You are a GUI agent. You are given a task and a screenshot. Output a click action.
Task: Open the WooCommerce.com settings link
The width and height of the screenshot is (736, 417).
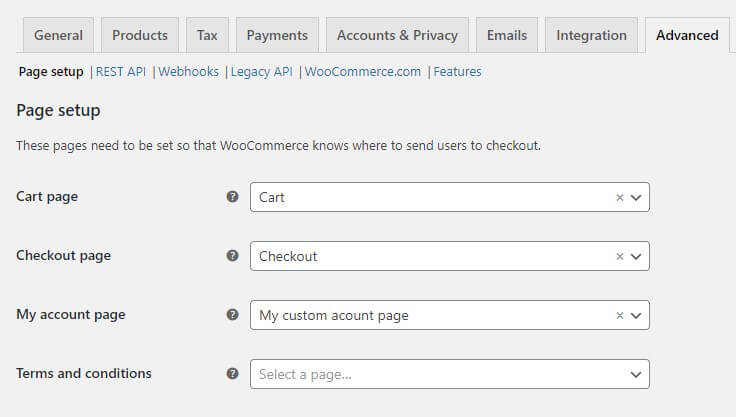[x=363, y=72]
